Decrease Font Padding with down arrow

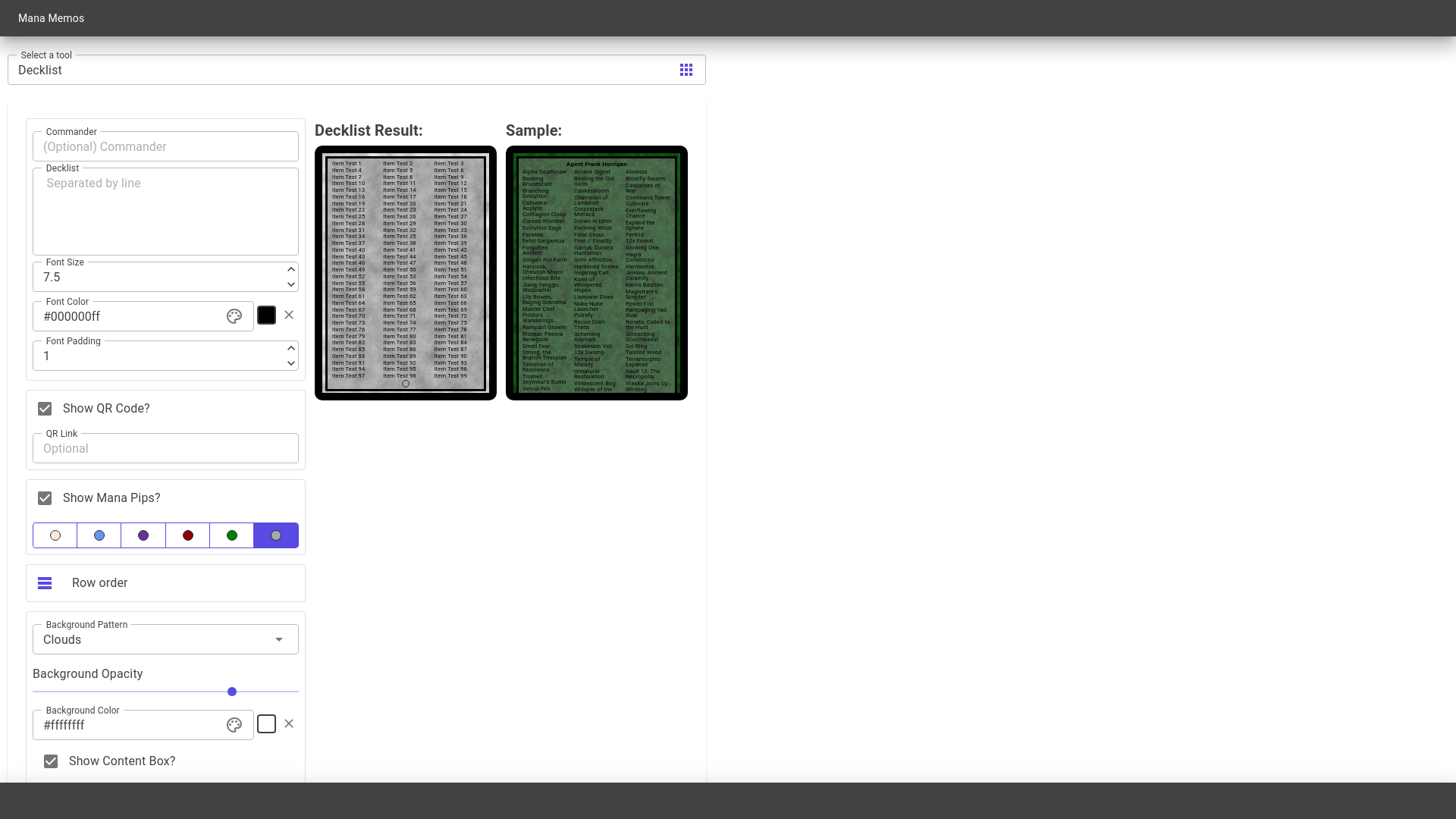pos(291,363)
